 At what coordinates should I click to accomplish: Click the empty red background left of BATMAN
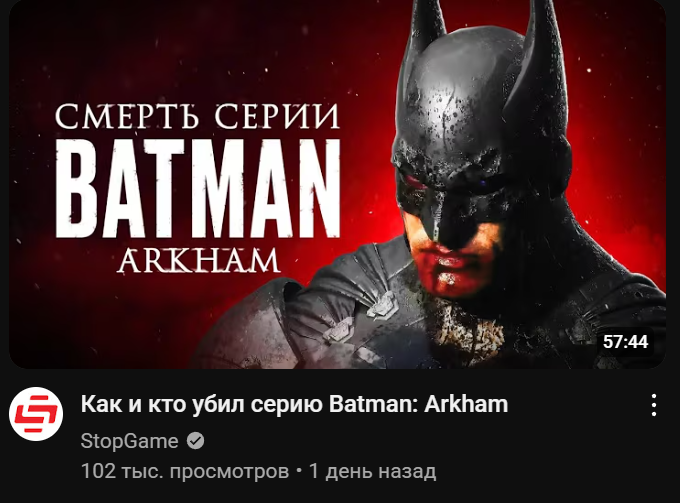pyautogui.click(x=31, y=189)
